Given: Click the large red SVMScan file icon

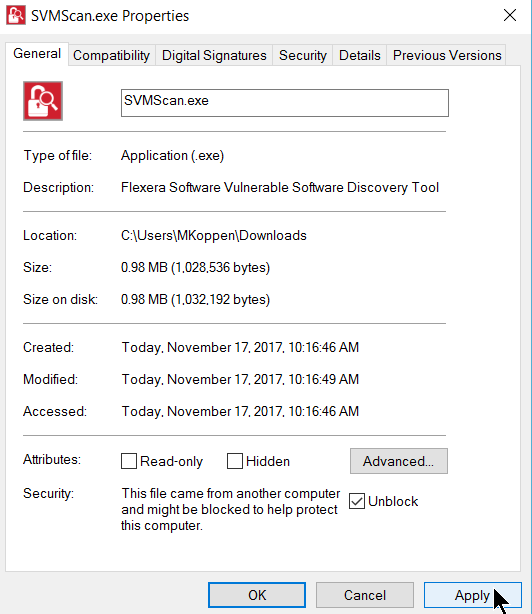Looking at the screenshot, I should coord(43,101).
